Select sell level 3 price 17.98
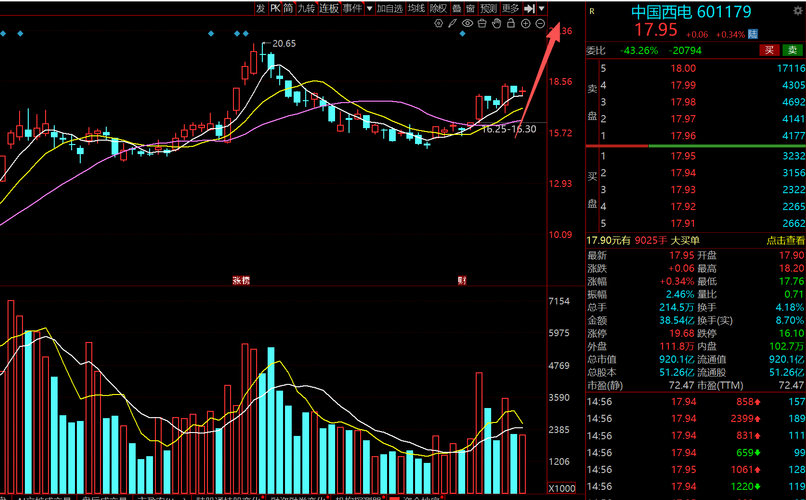Screen dimensions: 806x500 pos(683,102)
